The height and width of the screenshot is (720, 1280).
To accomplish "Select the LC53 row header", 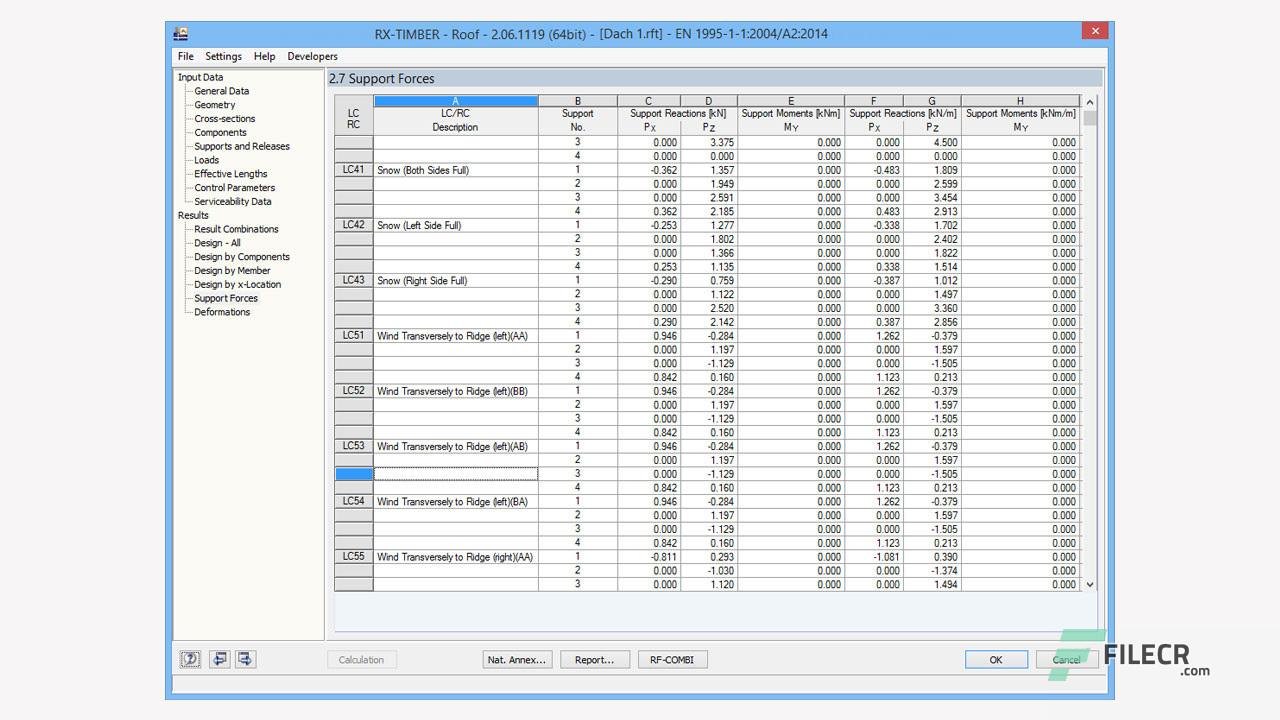I will click(353, 446).
